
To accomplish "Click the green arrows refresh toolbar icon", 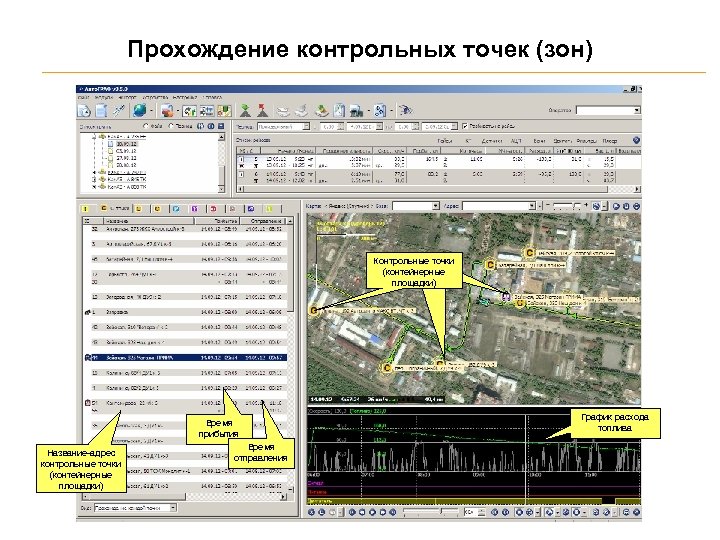I will tap(189, 111).
